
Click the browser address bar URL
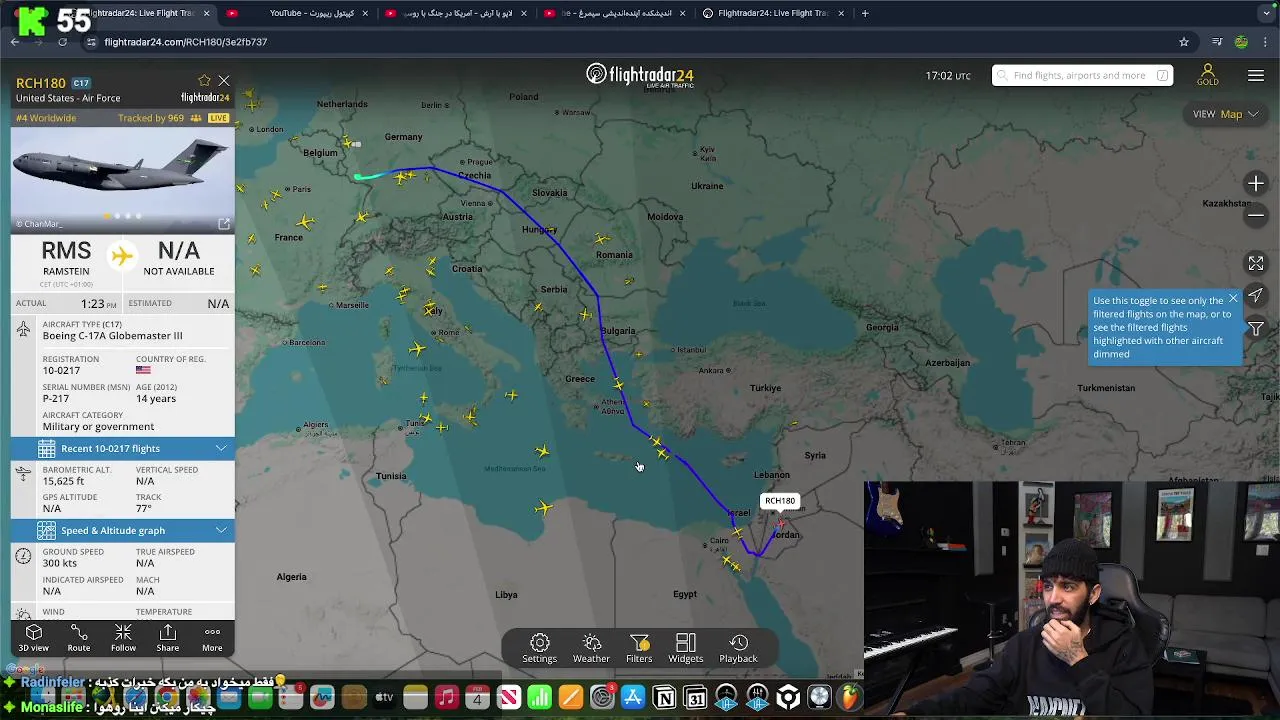click(x=186, y=42)
